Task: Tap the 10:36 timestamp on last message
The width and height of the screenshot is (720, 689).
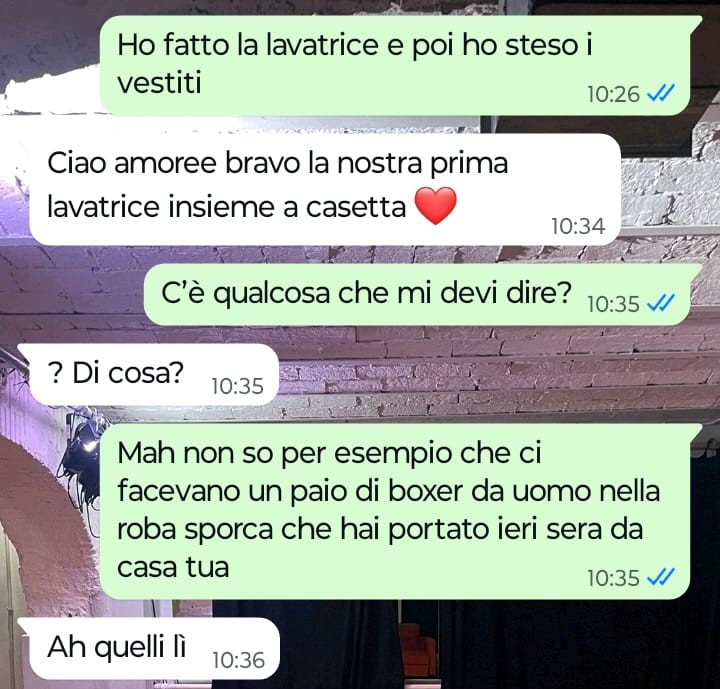Action: pos(239,661)
